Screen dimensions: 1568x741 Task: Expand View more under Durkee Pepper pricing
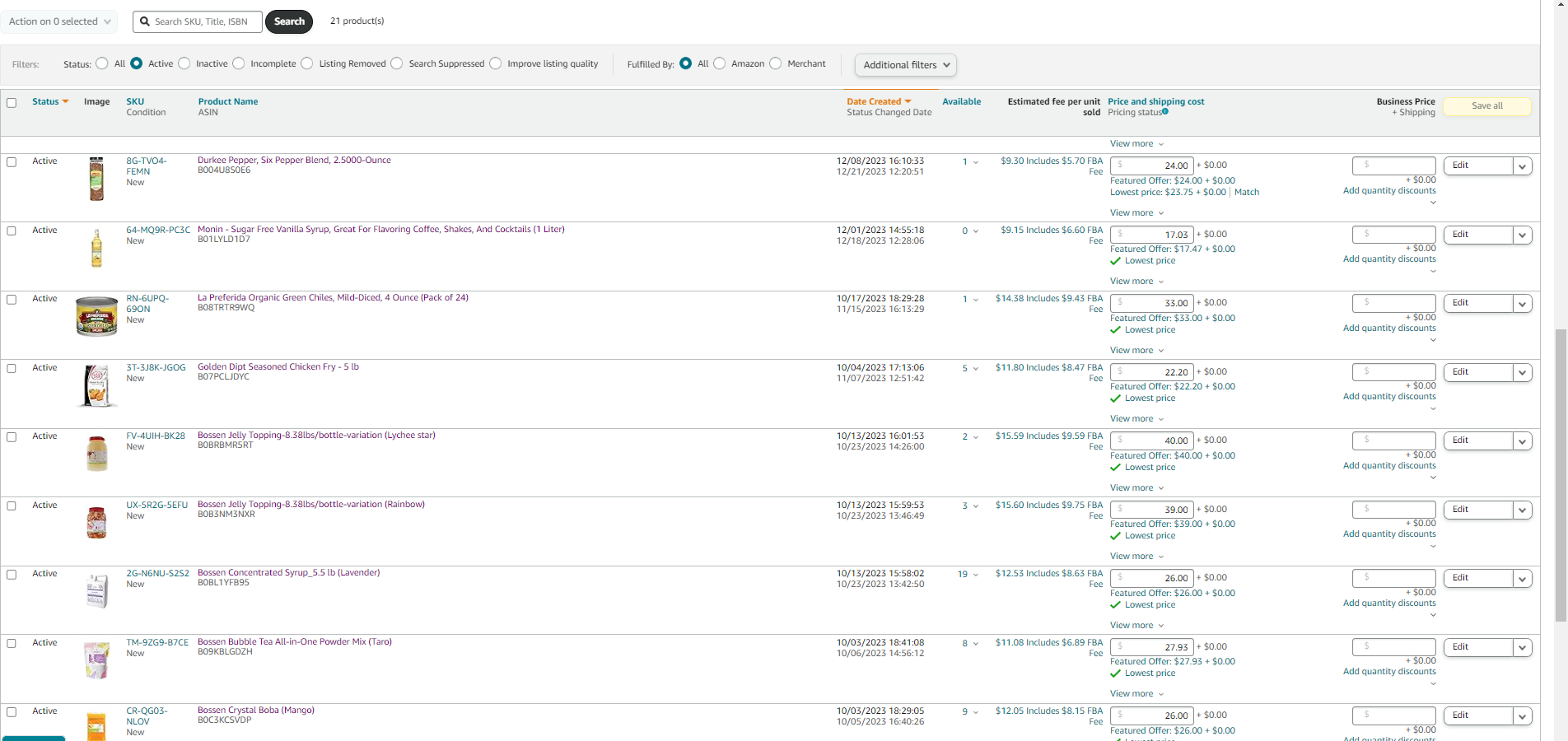(x=1136, y=212)
